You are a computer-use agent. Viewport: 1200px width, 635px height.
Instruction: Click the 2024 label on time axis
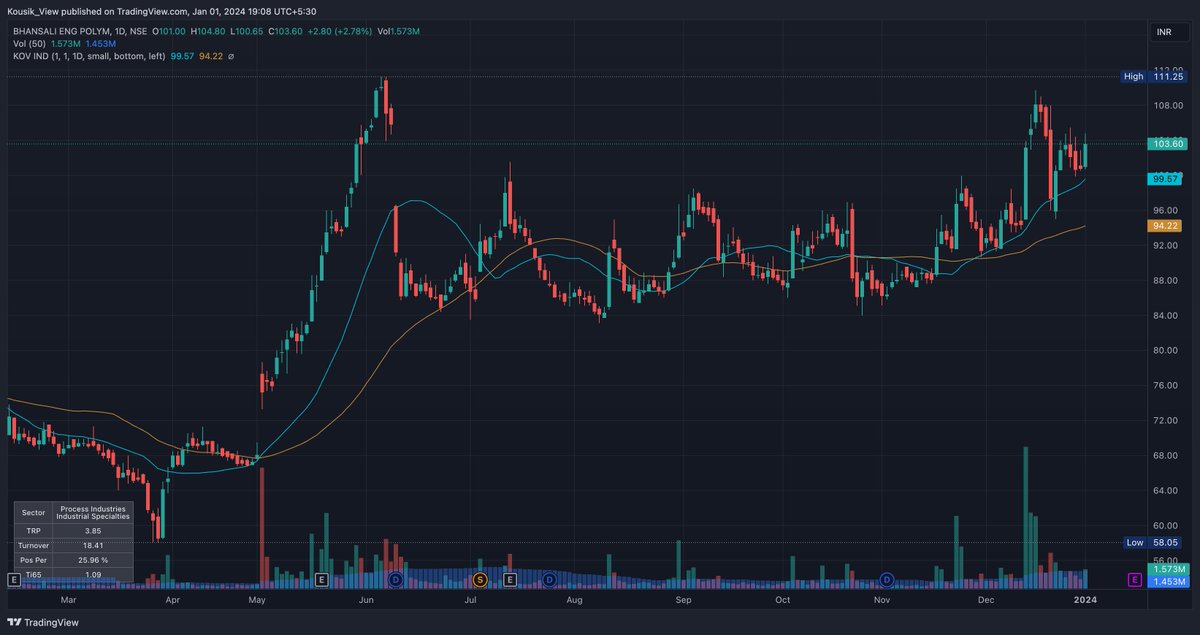click(x=1085, y=600)
